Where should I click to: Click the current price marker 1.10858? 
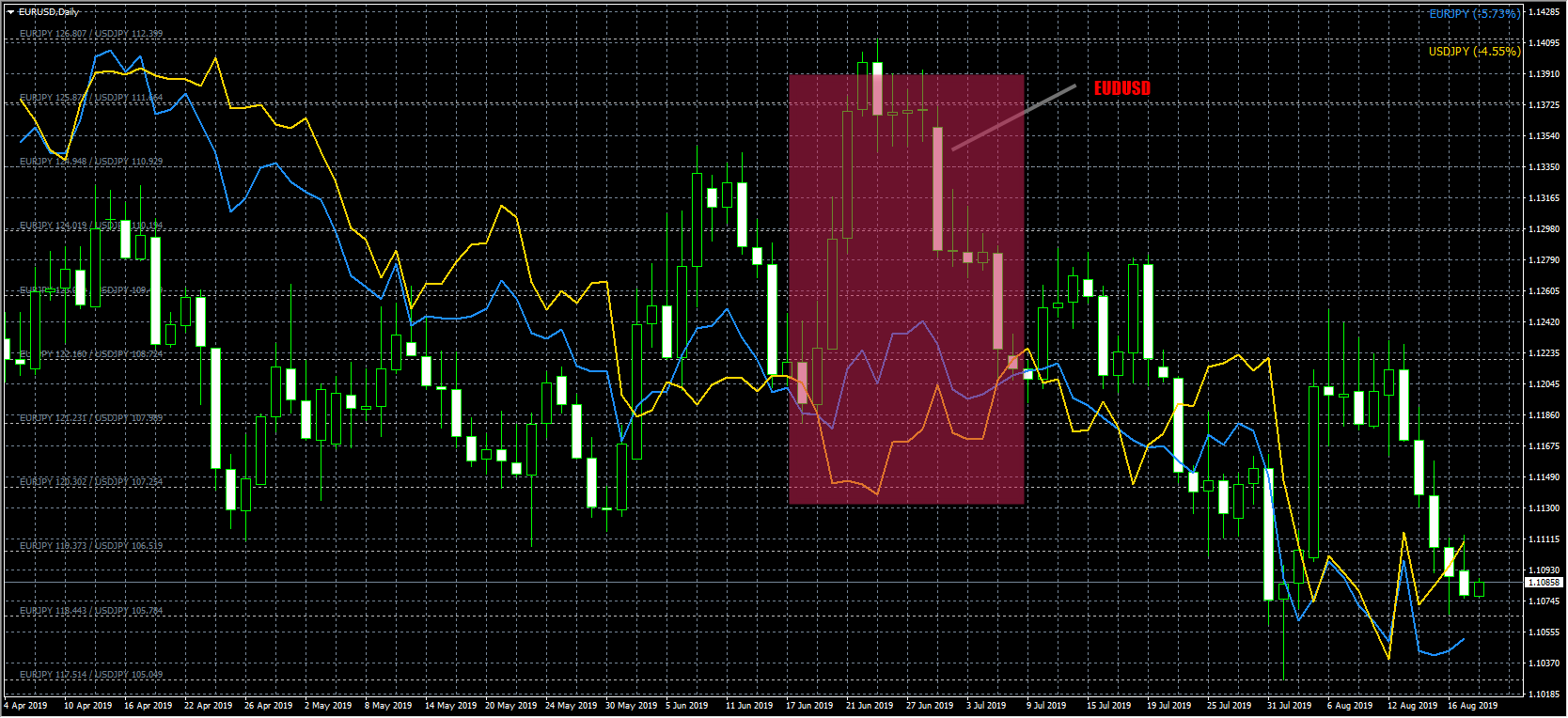click(1543, 583)
